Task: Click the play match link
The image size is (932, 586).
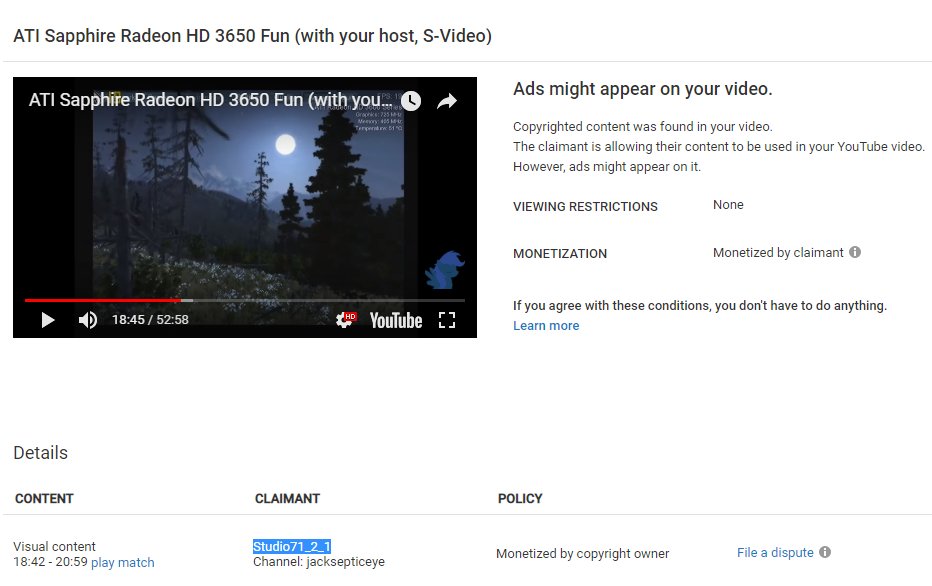Action: pos(122,563)
